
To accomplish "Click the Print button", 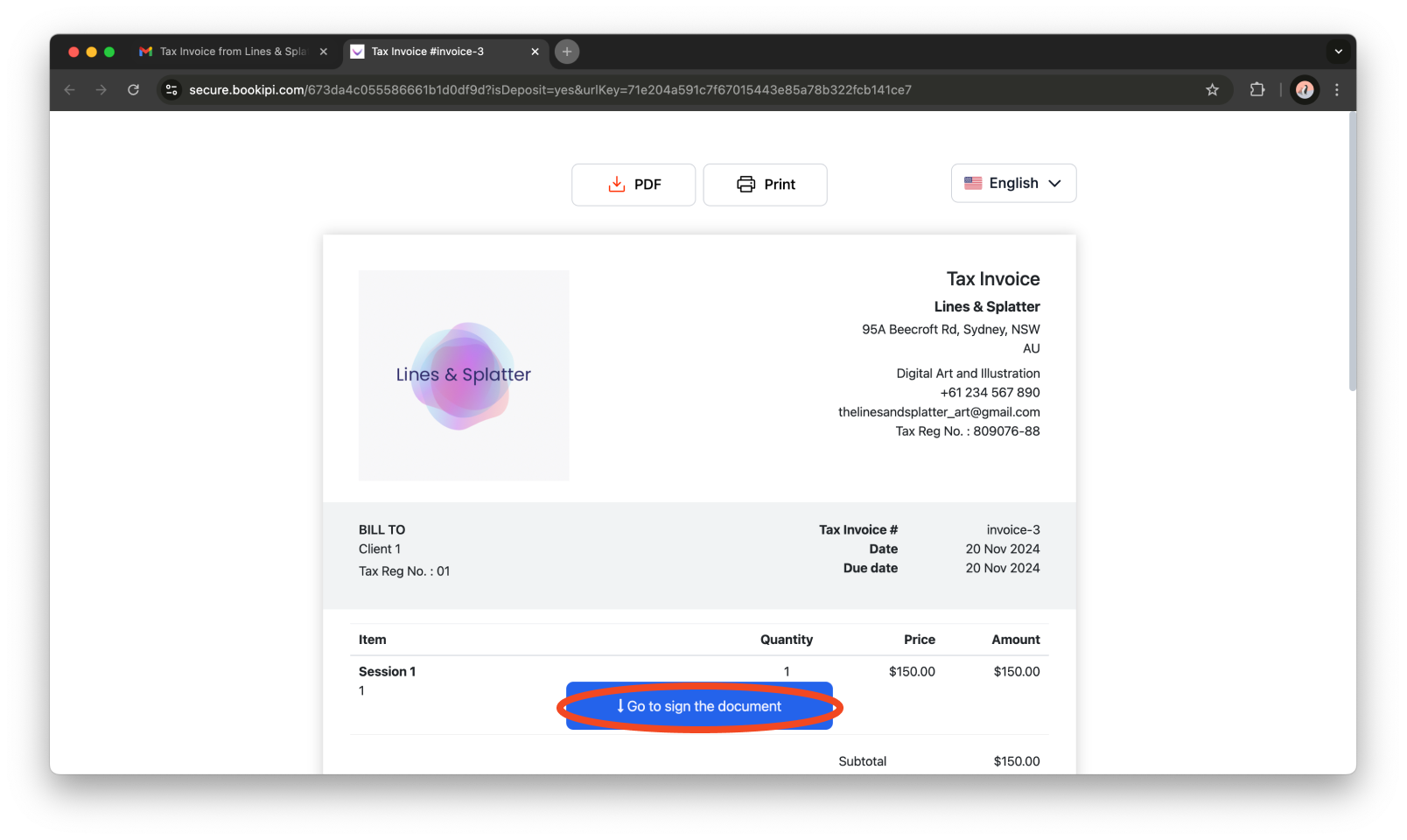I will tap(765, 185).
